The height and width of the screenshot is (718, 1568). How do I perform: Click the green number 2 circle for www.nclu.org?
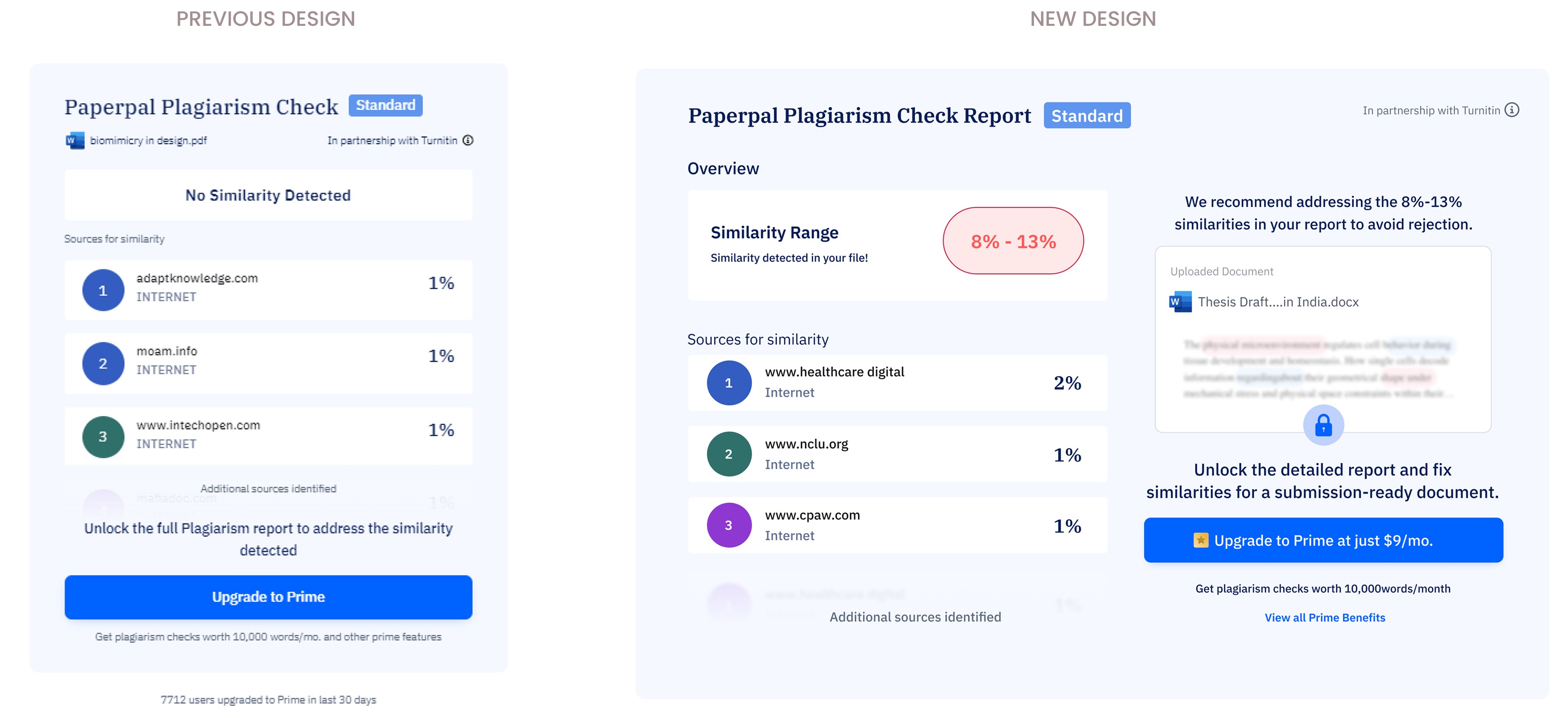point(728,454)
